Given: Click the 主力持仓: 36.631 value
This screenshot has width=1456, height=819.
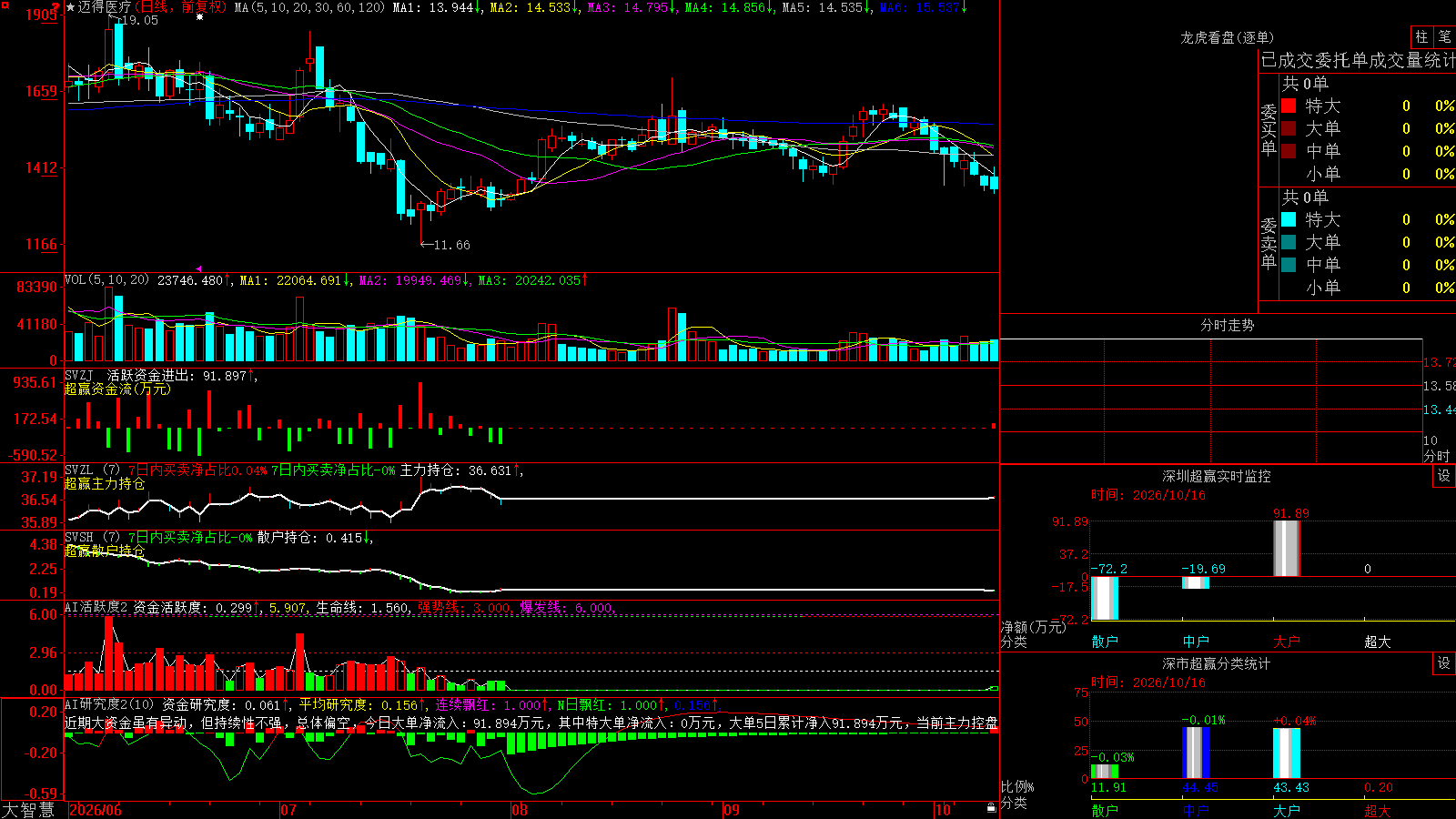Looking at the screenshot, I should [456, 470].
